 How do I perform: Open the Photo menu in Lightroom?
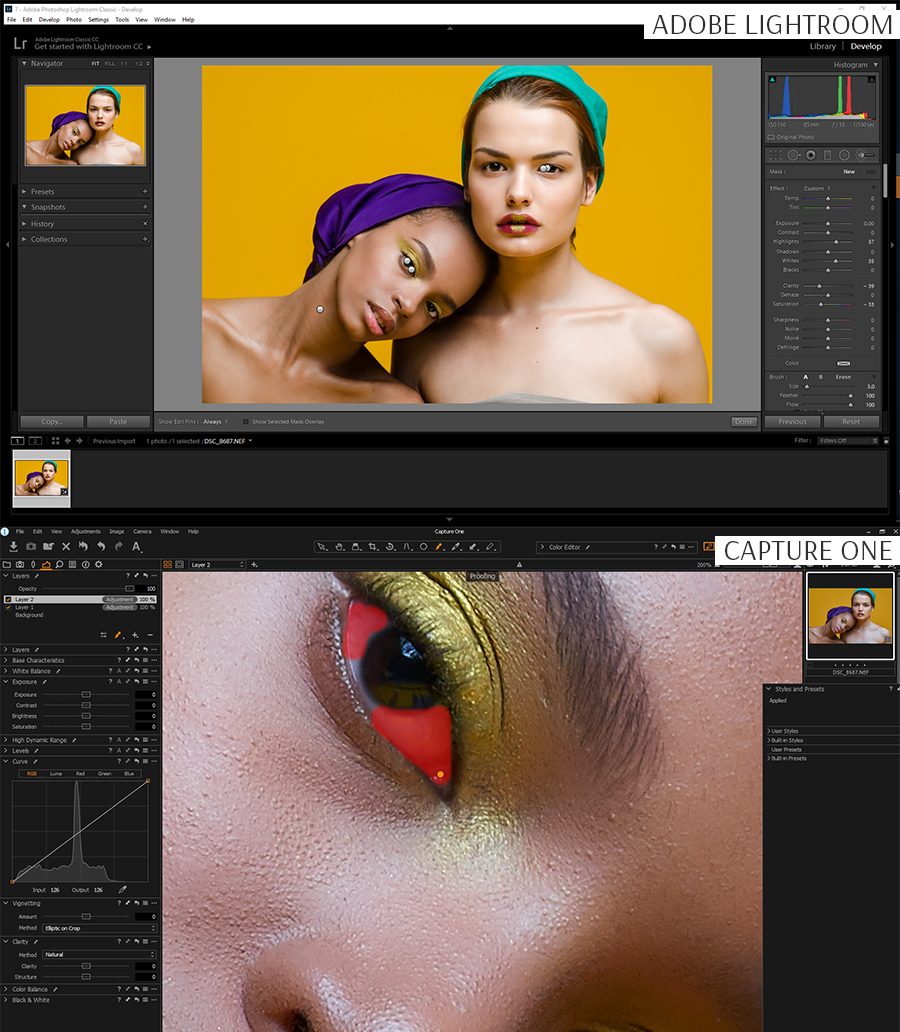coord(74,20)
